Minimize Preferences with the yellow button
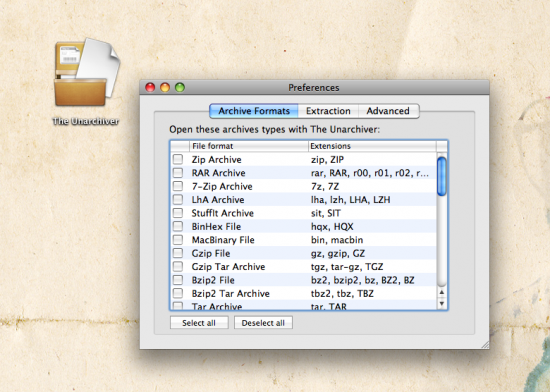 165,87
